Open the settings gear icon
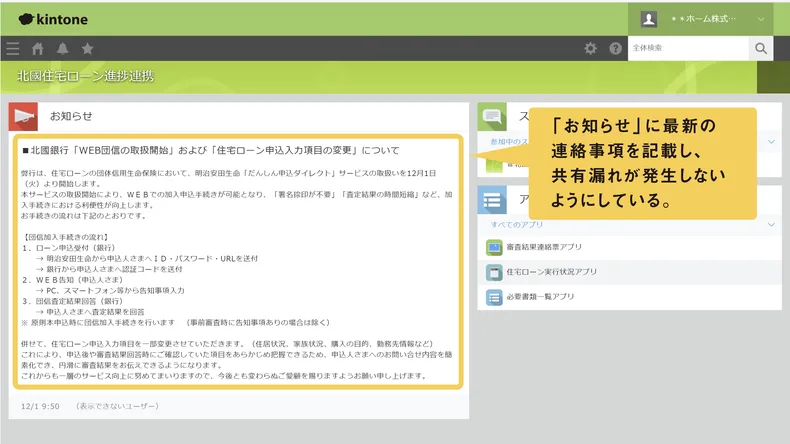The height and width of the screenshot is (444, 790). point(590,48)
